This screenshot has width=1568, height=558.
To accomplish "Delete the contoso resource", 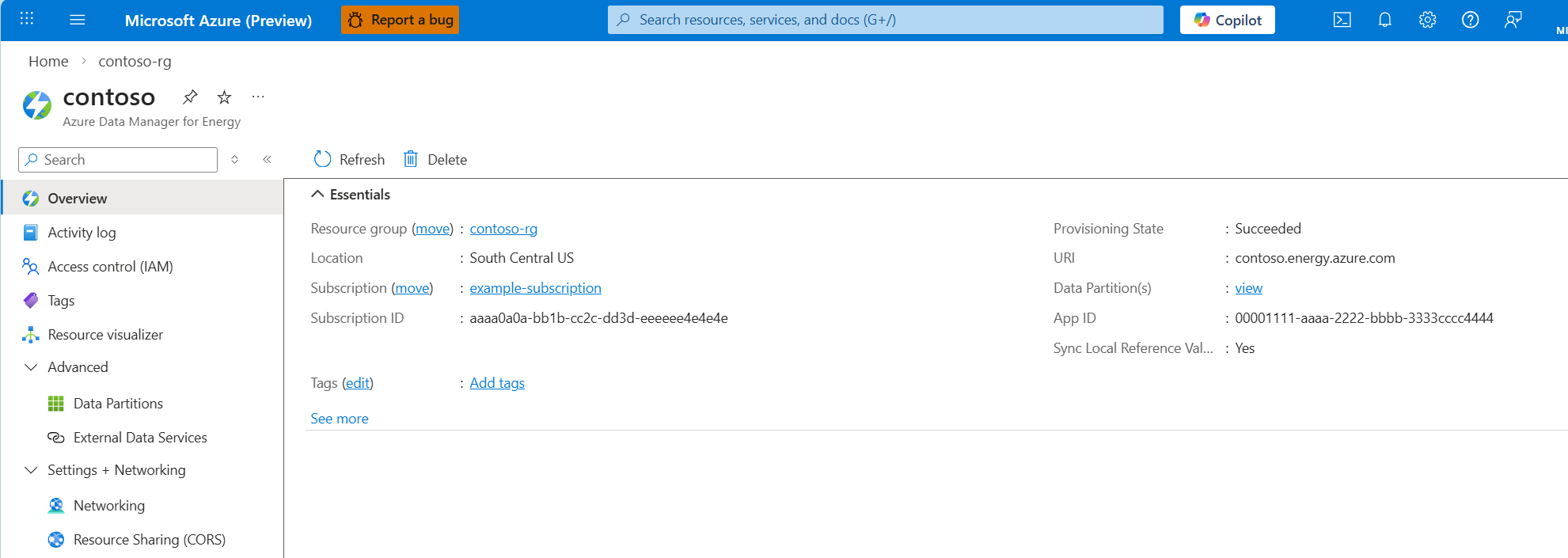I will click(x=435, y=160).
